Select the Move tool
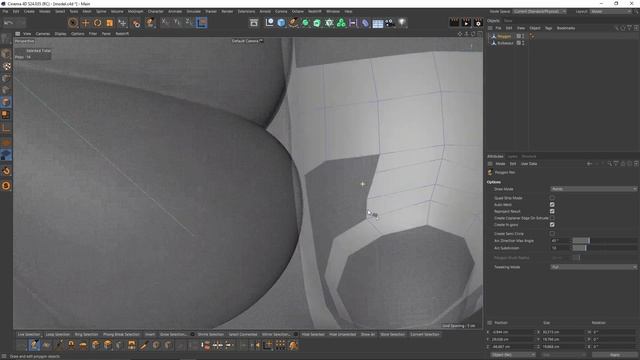This screenshot has width=640, height=360. click(x=85, y=23)
